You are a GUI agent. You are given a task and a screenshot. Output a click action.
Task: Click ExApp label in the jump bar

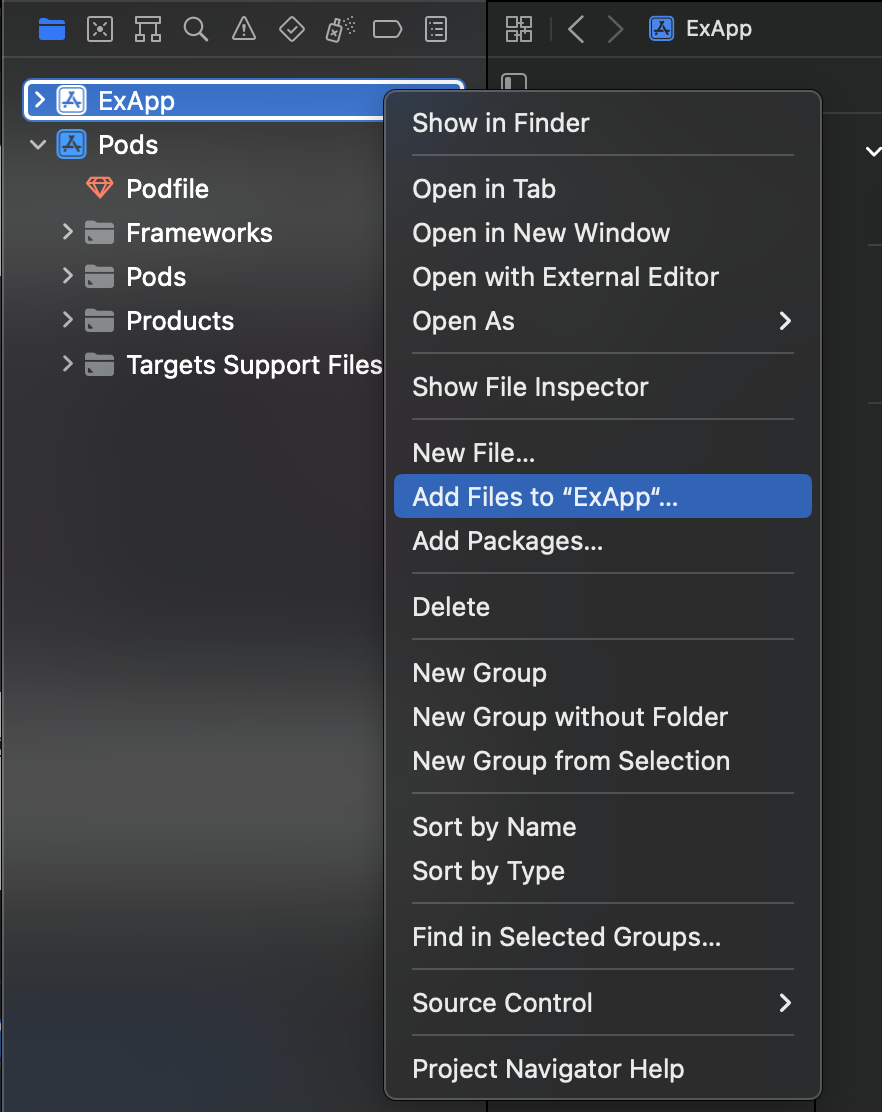(719, 28)
